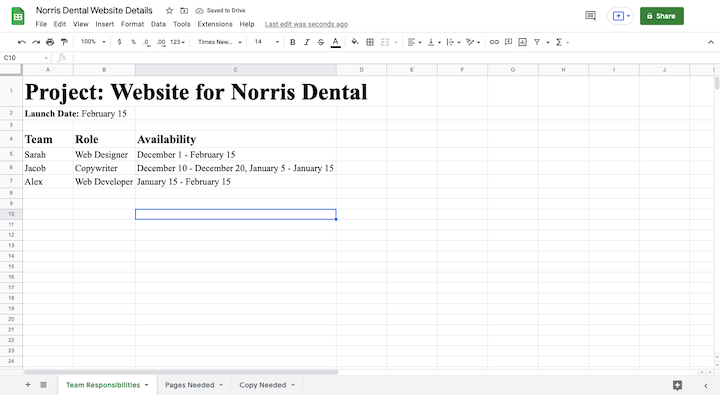Screen dimensions: 720x395
Task: Insert a chart
Action: pyautogui.click(x=523, y=42)
